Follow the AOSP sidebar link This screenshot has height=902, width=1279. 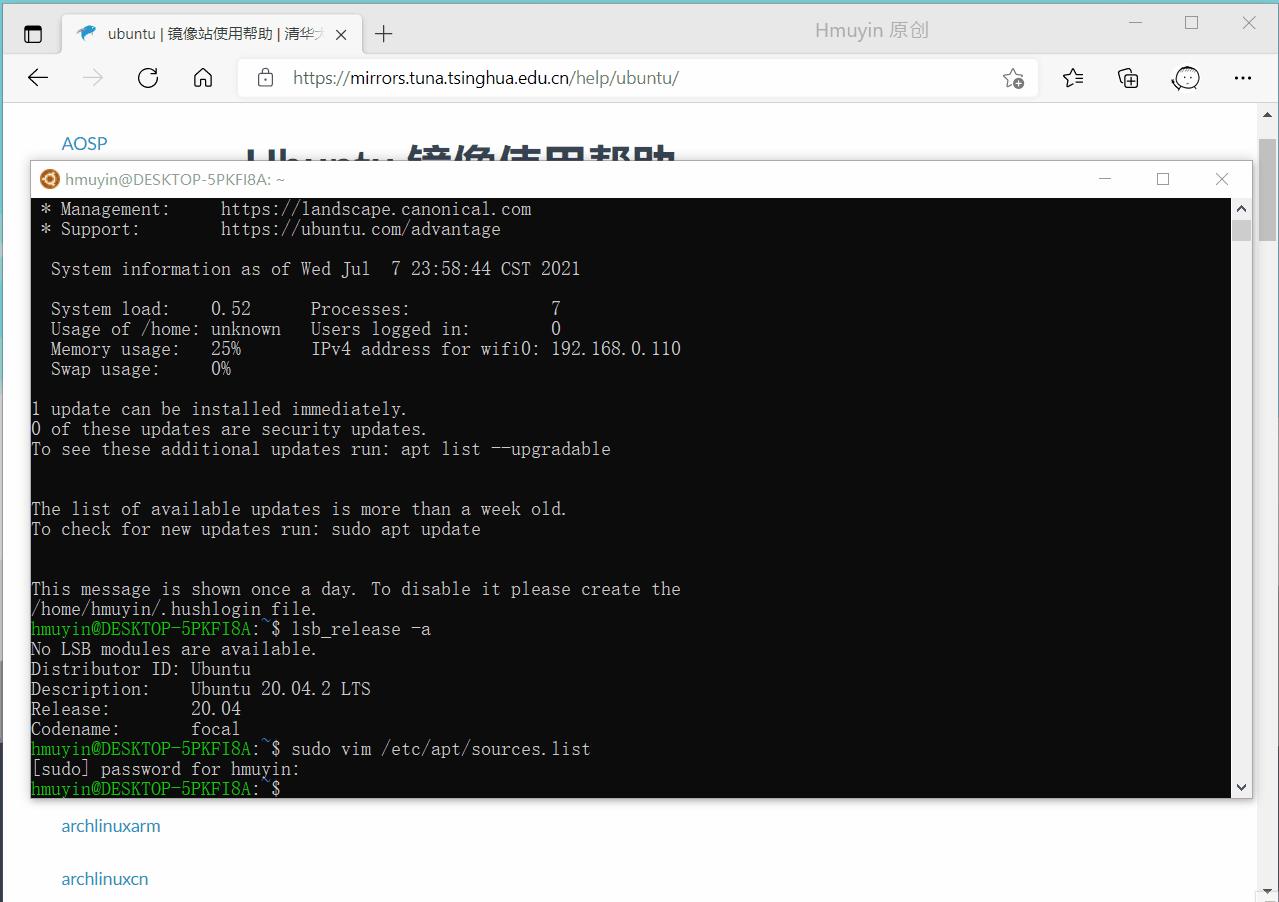tap(84, 143)
